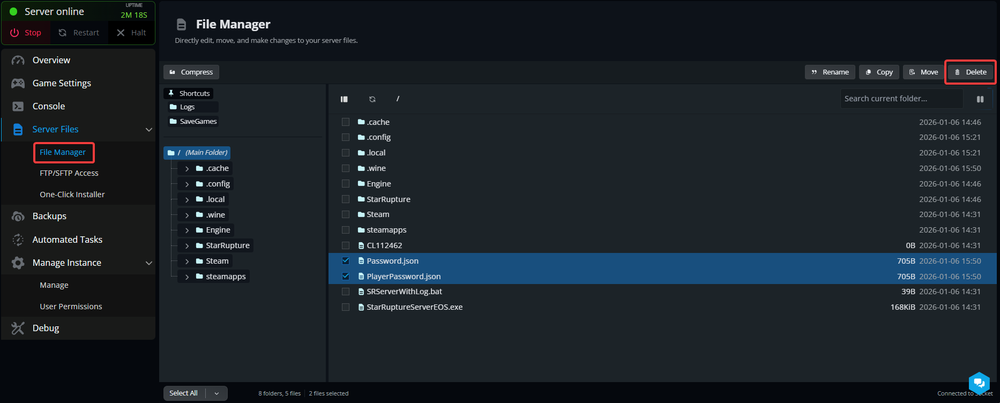This screenshot has height=403, width=1000.
Task: Select File Manager submenu item
Action: pos(62,152)
